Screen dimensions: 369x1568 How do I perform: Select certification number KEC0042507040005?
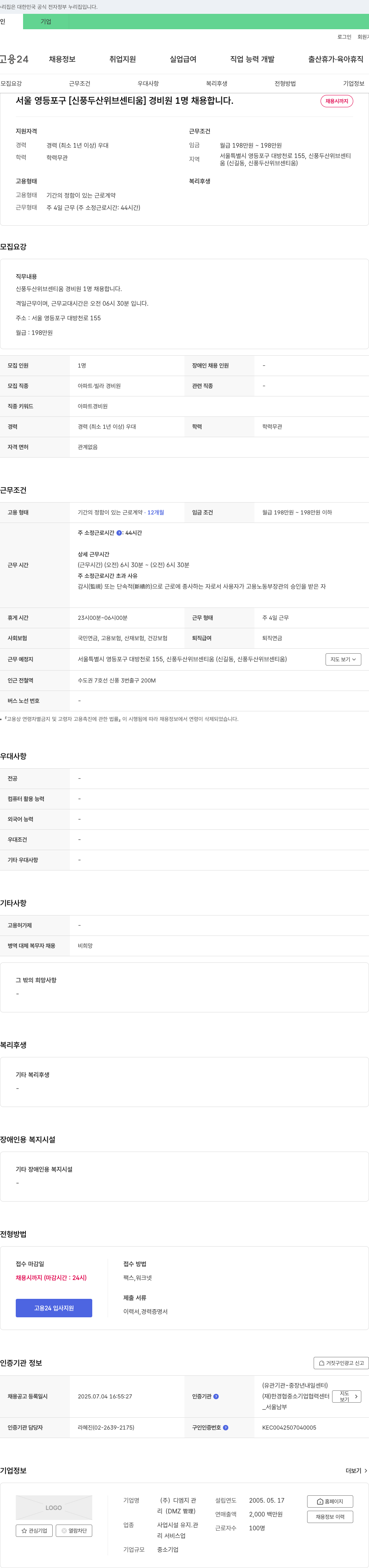tap(289, 1427)
